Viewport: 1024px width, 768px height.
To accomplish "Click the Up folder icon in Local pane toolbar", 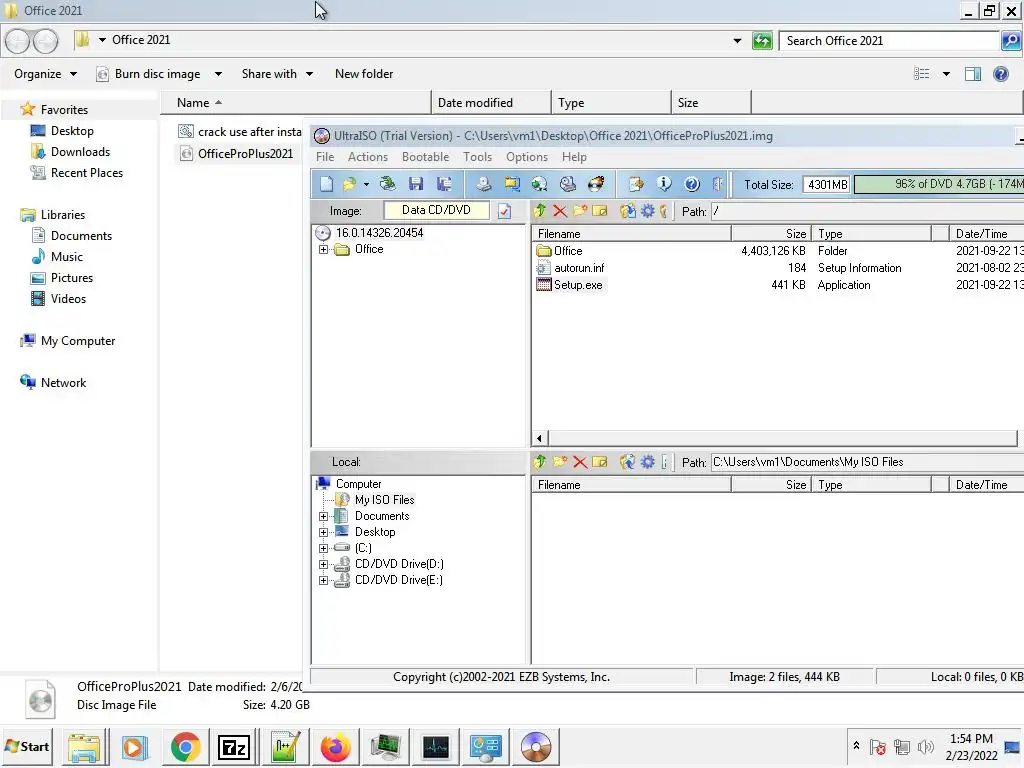I will pyautogui.click(x=539, y=462).
